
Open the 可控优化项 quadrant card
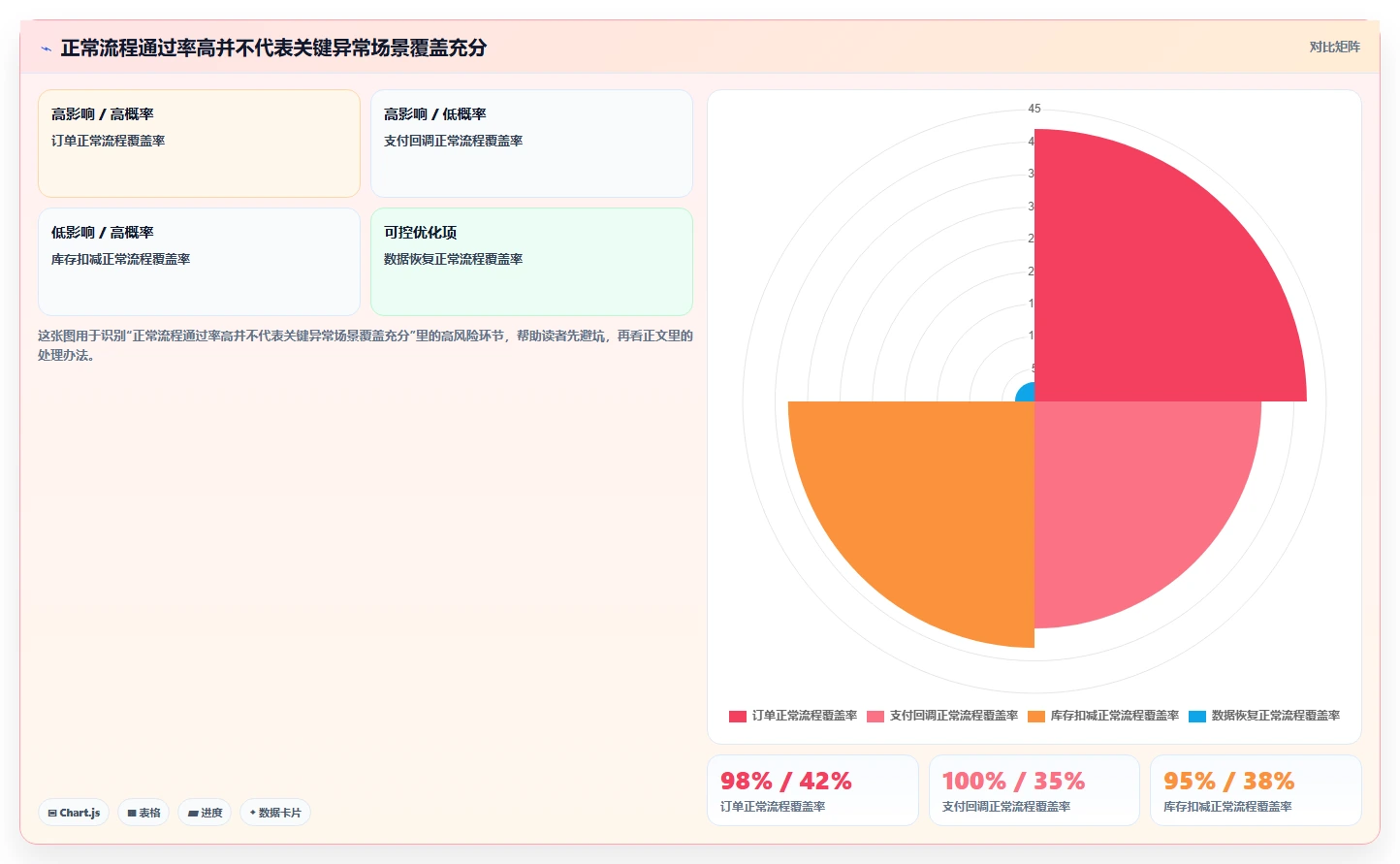point(531,262)
